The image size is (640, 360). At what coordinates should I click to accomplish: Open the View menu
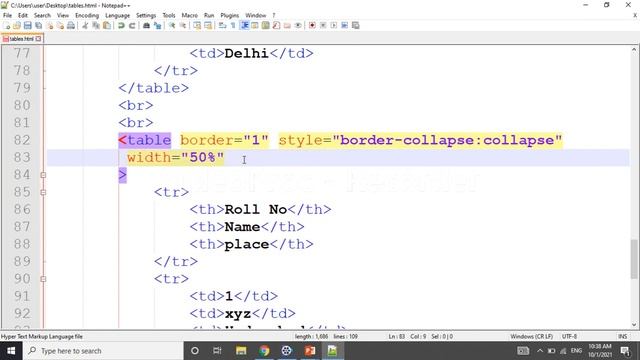point(63,16)
